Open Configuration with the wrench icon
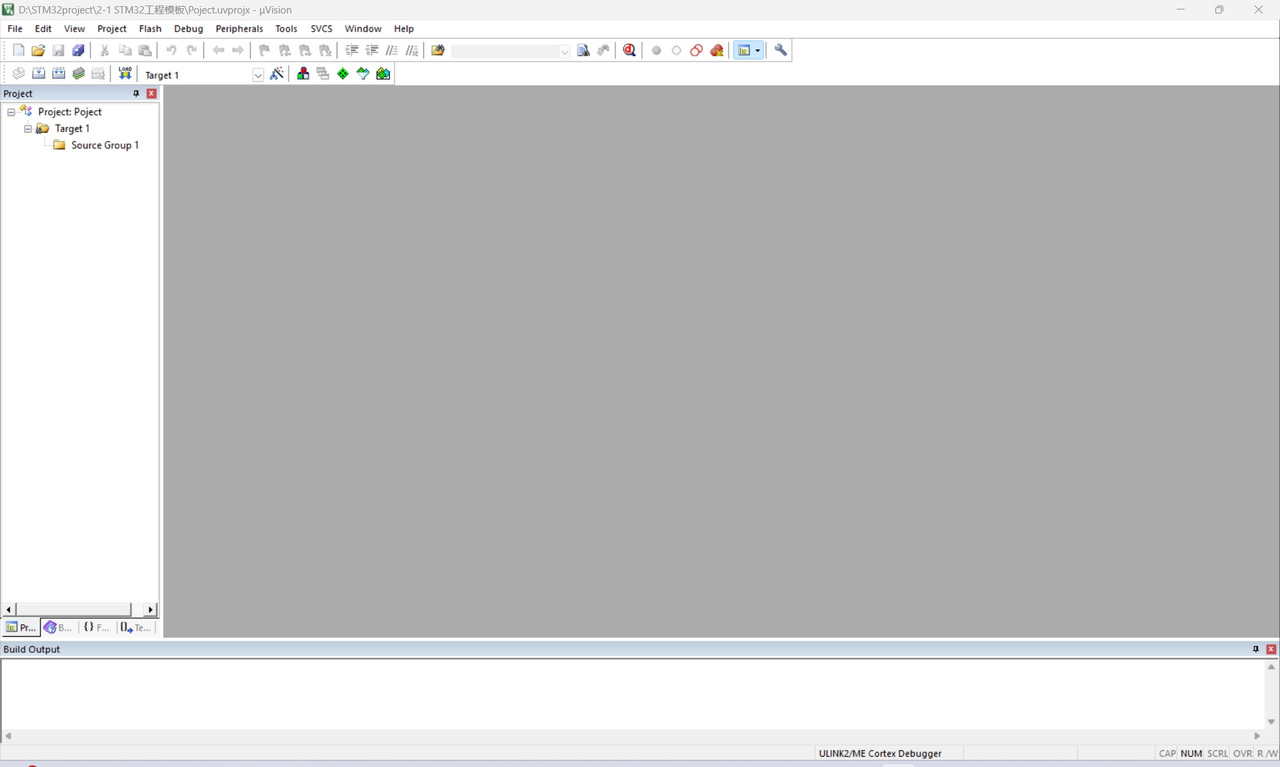This screenshot has height=767, width=1280. click(x=781, y=50)
